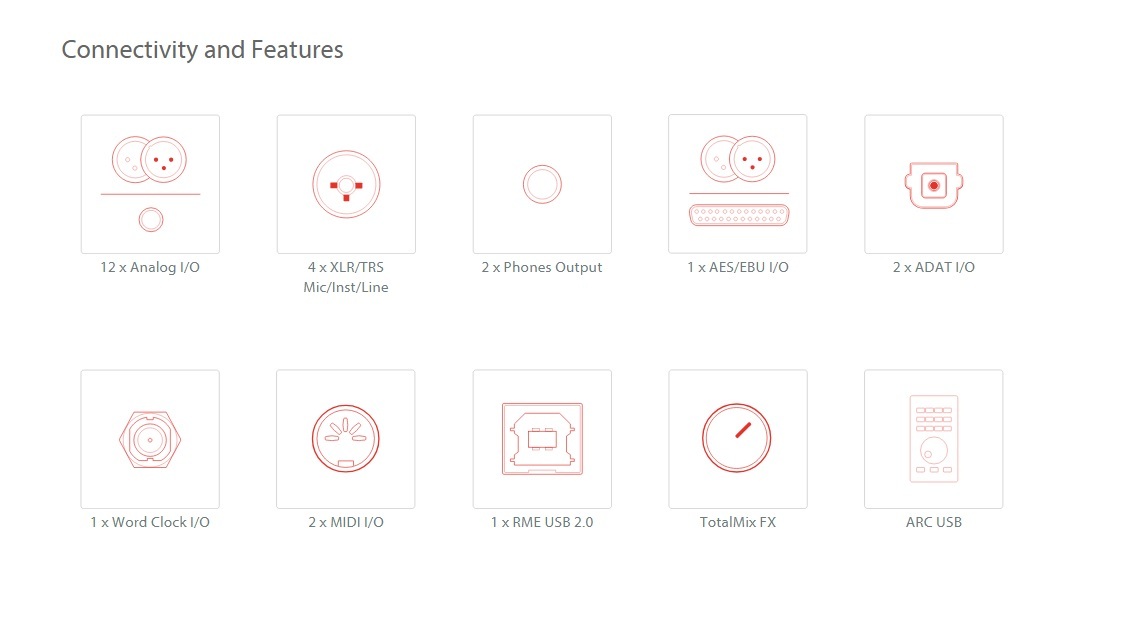This screenshot has width=1139, height=628.
Task: Click the MIDI DIN connector icon
Action: click(x=346, y=439)
